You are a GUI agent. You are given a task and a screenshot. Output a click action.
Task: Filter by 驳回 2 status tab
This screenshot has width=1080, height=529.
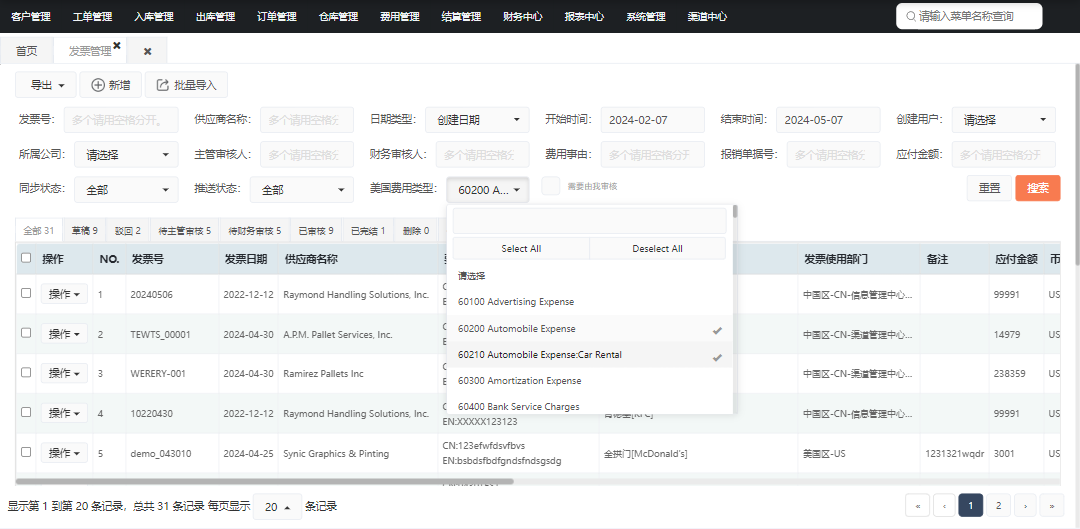tap(127, 231)
